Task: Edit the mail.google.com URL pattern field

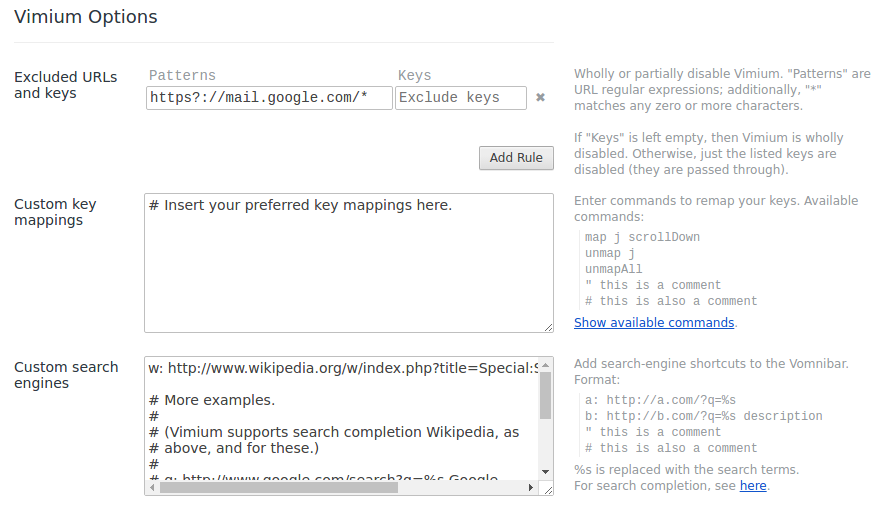Action: click(x=269, y=98)
